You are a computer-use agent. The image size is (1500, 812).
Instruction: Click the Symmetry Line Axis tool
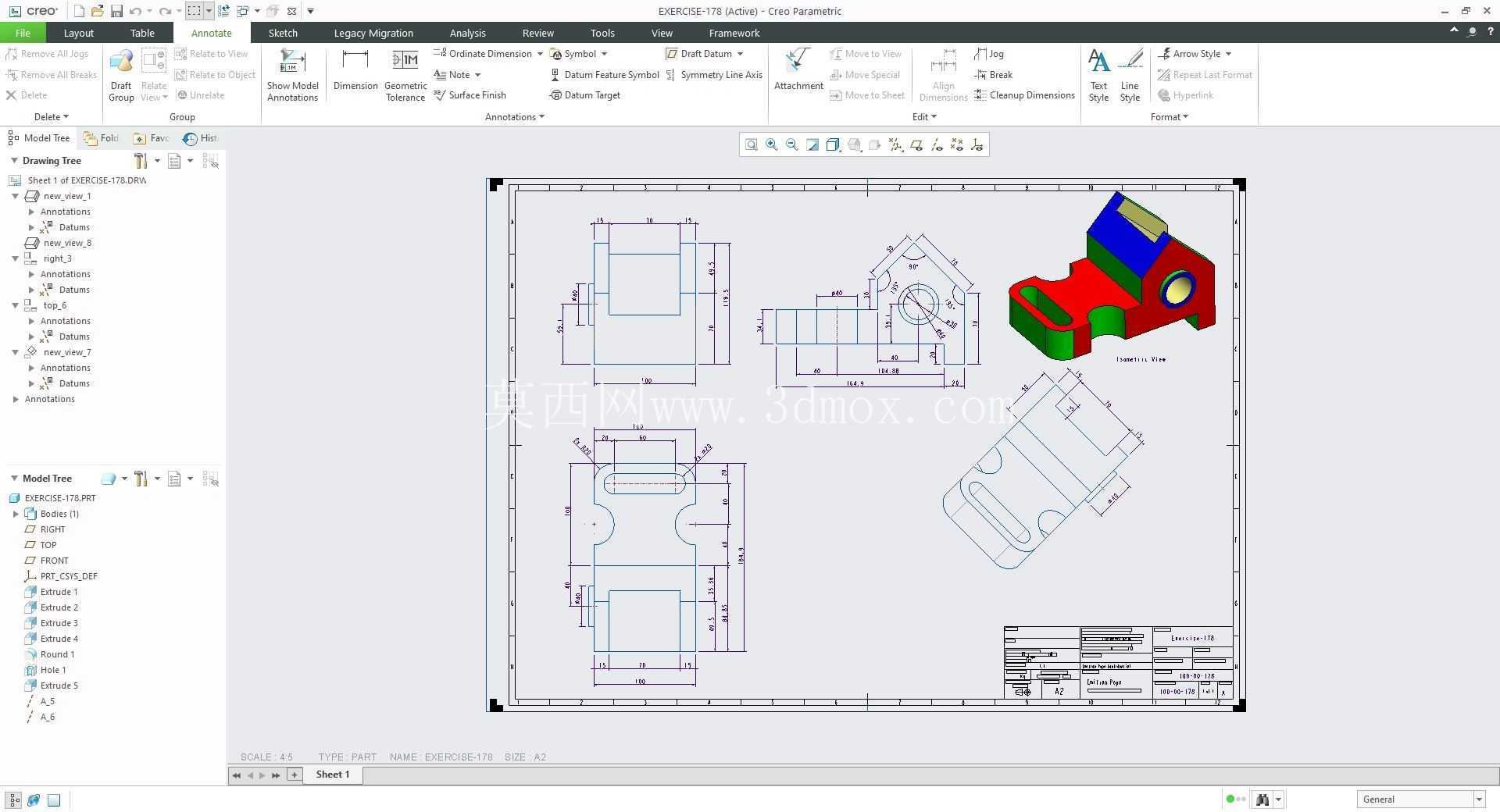(714, 75)
